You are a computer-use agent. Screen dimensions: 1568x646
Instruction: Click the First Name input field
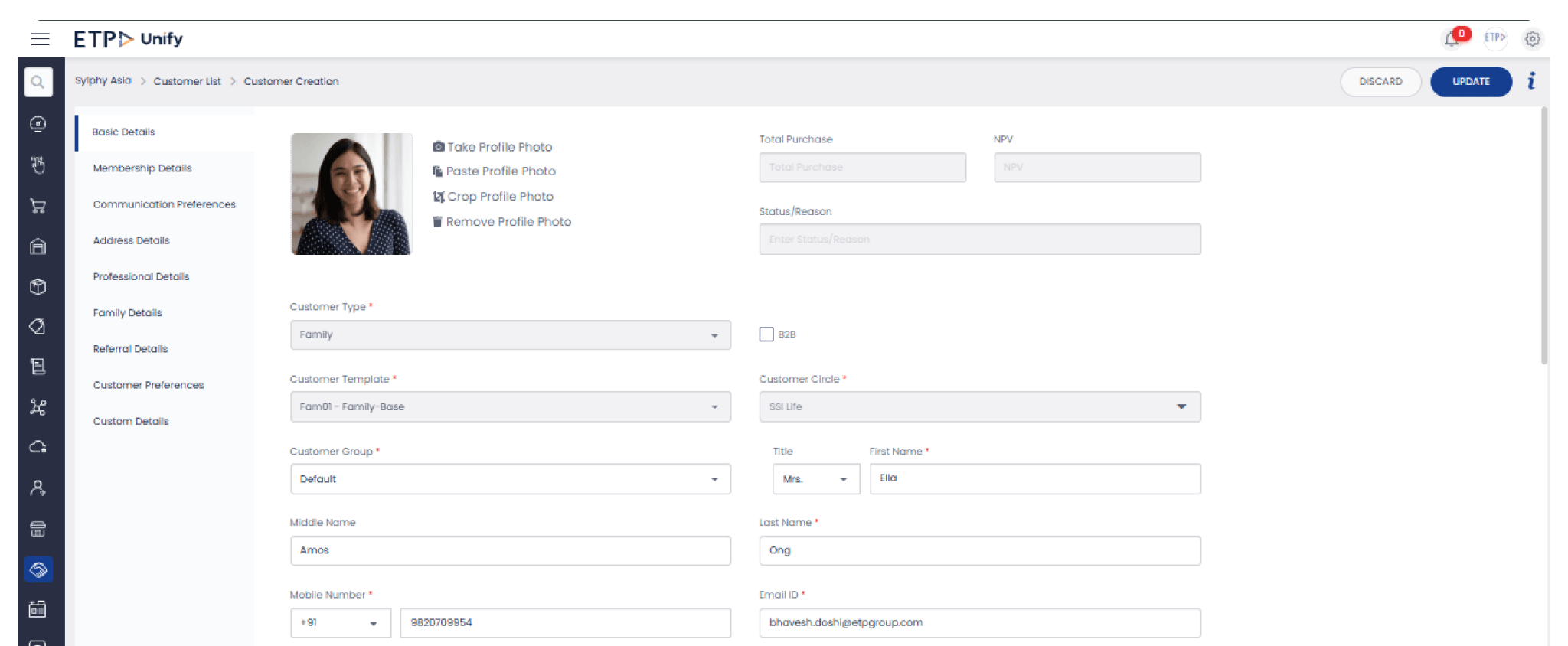(1034, 479)
